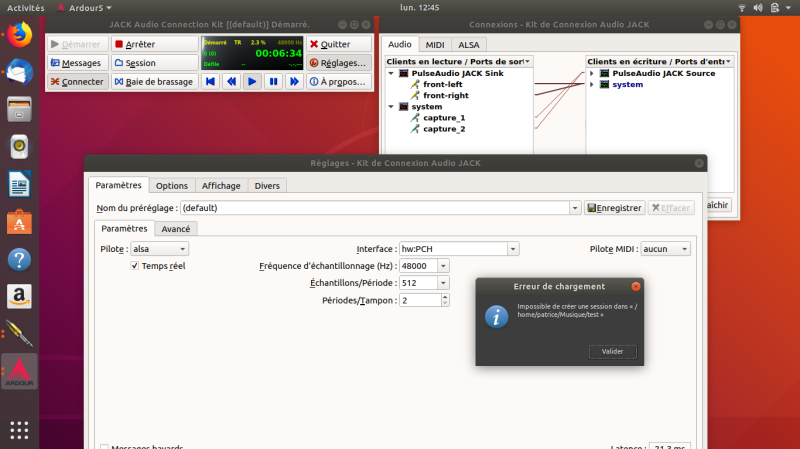Increase Périodes/Tampon value
This screenshot has width=800, height=449.
(x=445, y=297)
